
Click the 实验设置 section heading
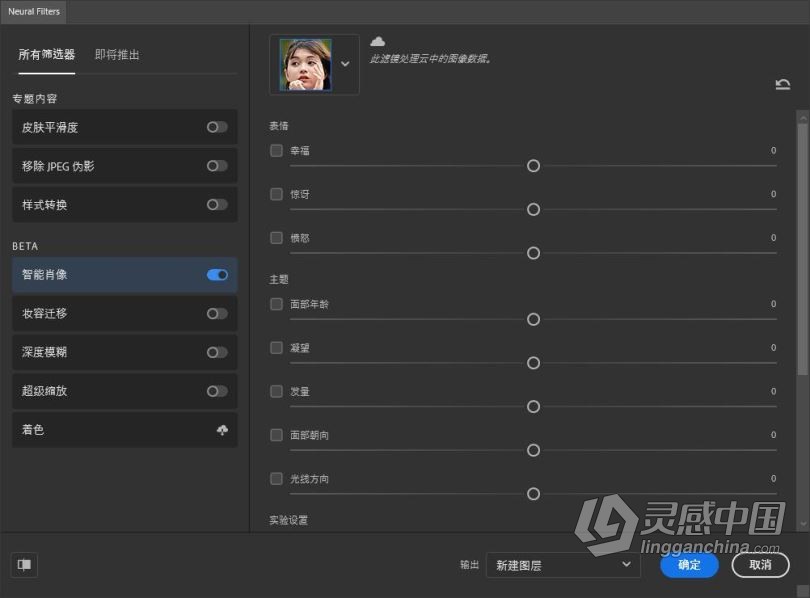[288, 520]
